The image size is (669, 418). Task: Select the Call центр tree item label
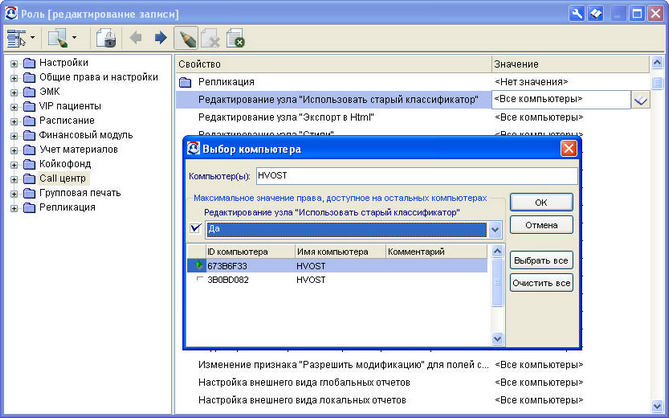point(62,179)
